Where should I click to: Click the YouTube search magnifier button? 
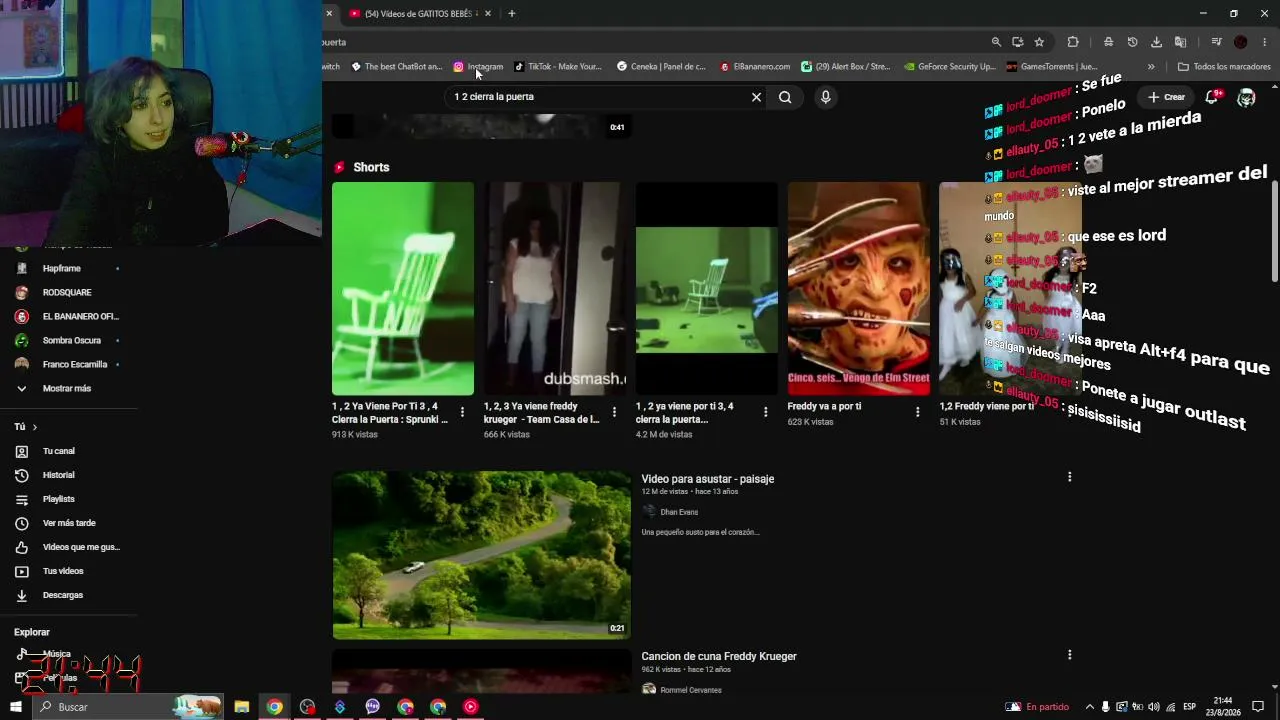point(785,97)
